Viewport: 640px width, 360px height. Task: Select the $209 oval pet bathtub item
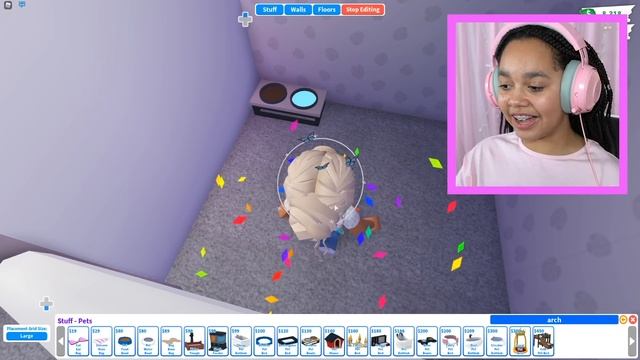point(473,341)
